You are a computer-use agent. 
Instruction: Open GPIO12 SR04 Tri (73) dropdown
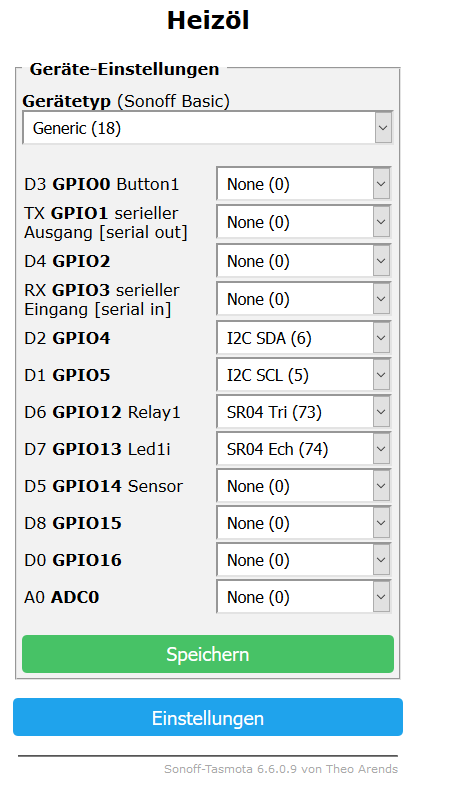point(303,412)
